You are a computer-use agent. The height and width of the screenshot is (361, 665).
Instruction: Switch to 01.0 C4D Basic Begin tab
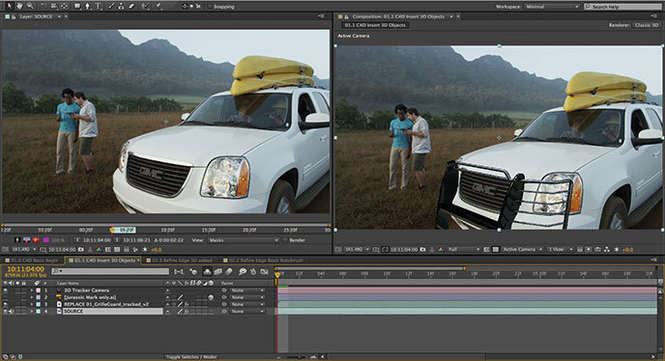tap(34, 260)
